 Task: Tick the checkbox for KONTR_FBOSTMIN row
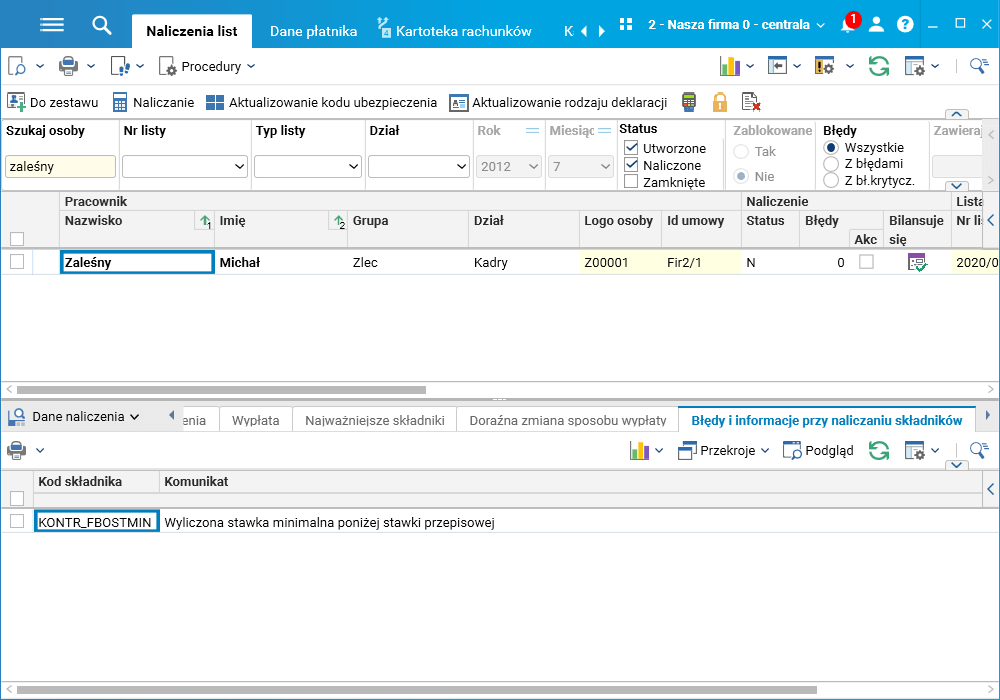[x=17, y=521]
